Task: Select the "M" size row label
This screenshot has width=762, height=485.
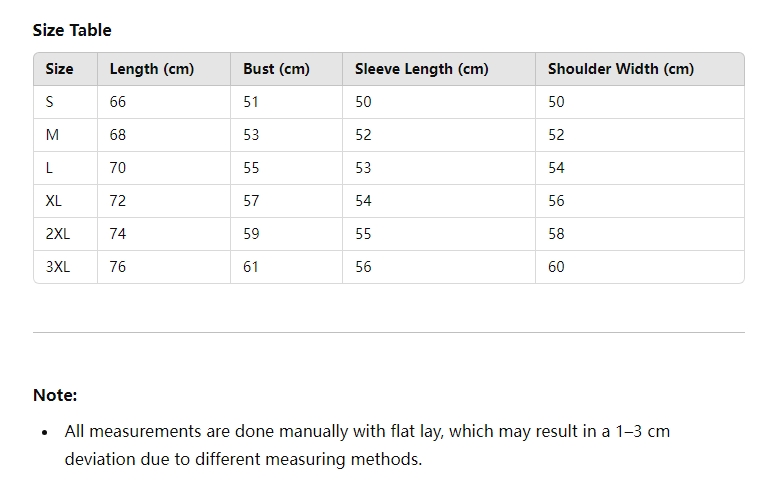Action: click(52, 135)
